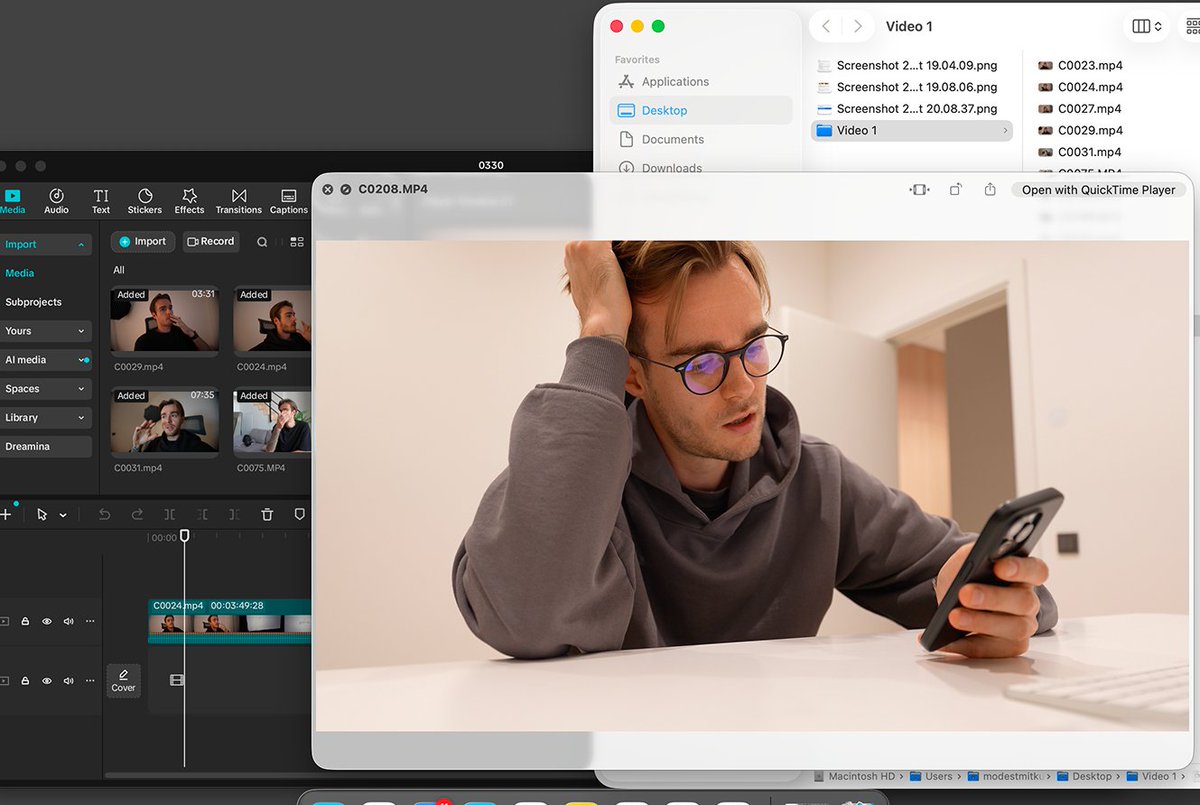
Task: Open the Captions tab
Action: tap(289, 201)
